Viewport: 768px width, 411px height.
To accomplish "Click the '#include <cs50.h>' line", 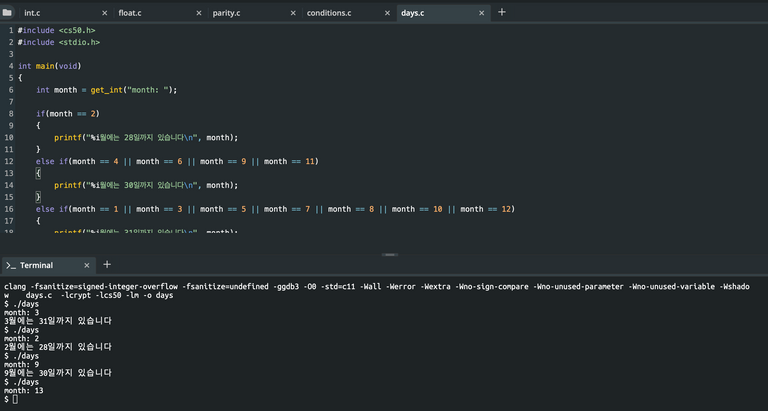I will (x=56, y=30).
